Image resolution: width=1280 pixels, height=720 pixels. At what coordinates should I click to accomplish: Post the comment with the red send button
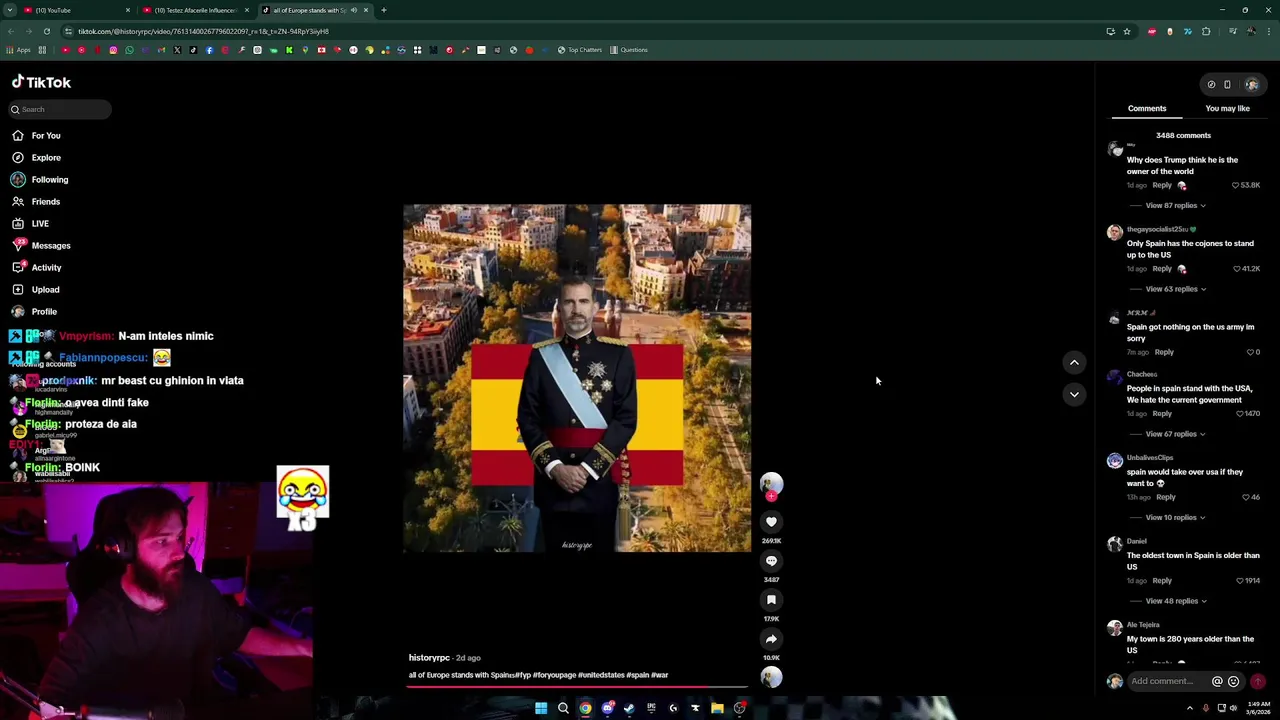1257,682
